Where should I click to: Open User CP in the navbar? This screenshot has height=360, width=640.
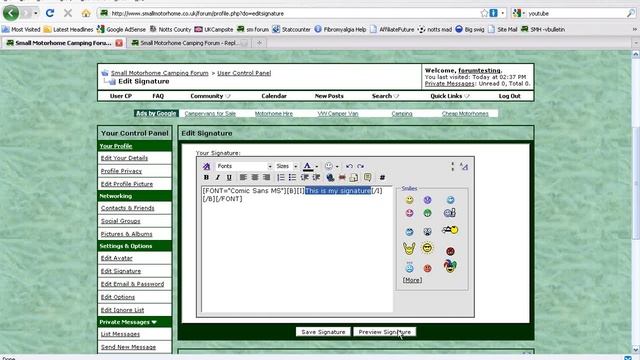[x=121, y=96]
